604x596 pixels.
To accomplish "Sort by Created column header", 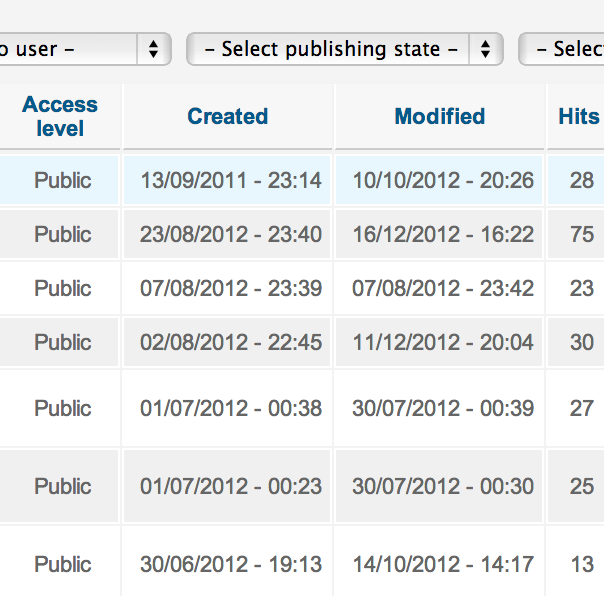I will [228, 116].
